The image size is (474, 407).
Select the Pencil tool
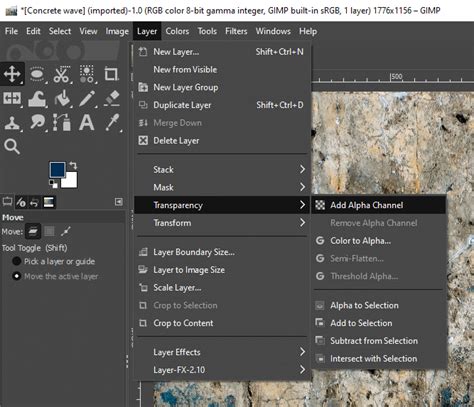coord(87,98)
